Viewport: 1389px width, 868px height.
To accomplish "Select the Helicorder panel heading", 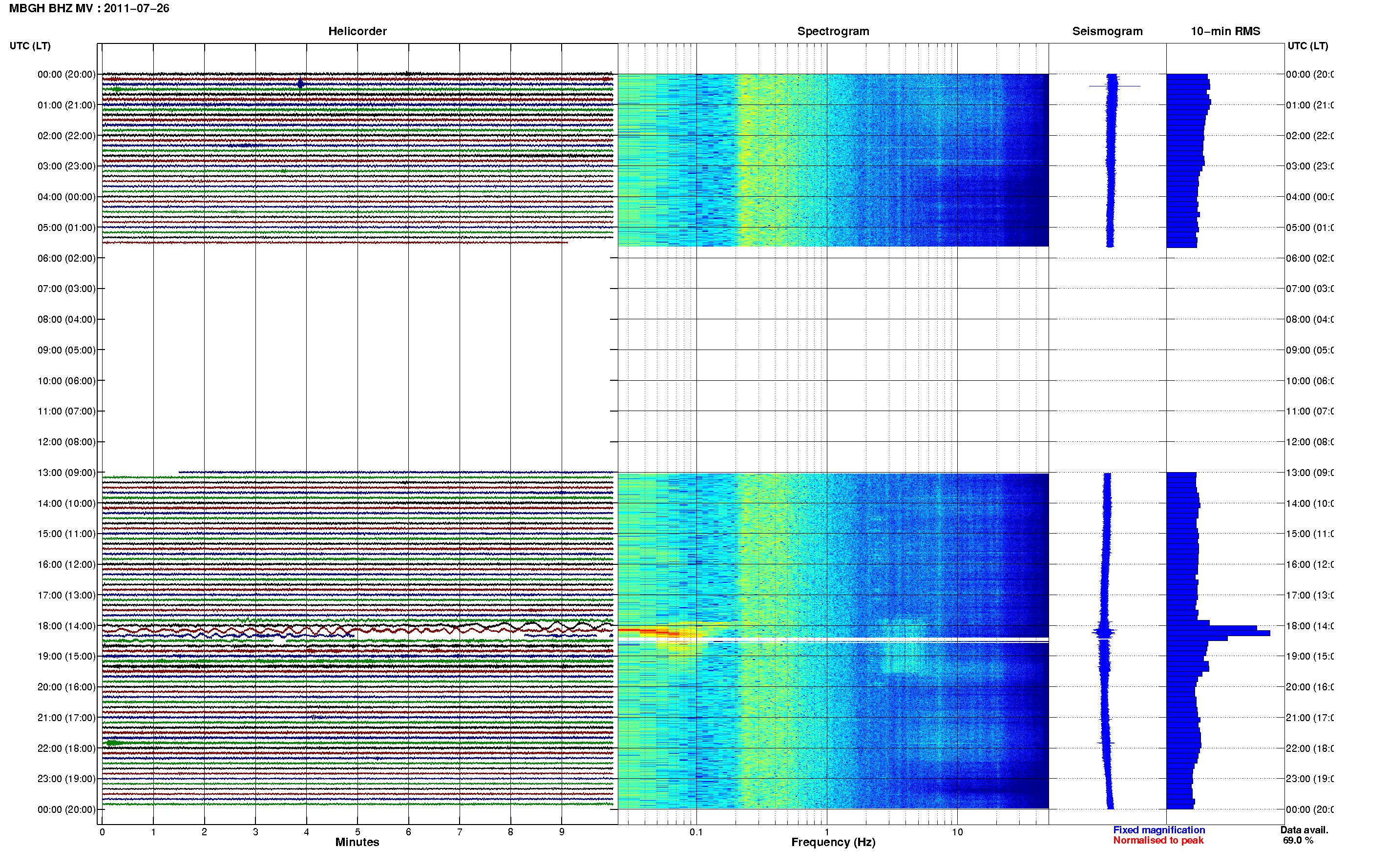I will click(357, 31).
